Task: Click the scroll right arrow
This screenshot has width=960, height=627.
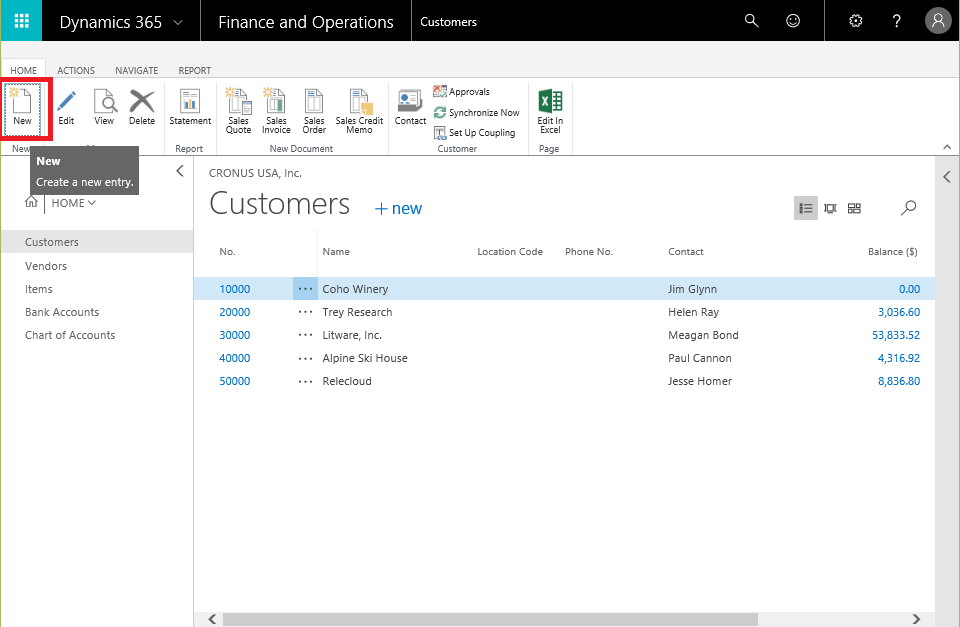Action: point(916,619)
